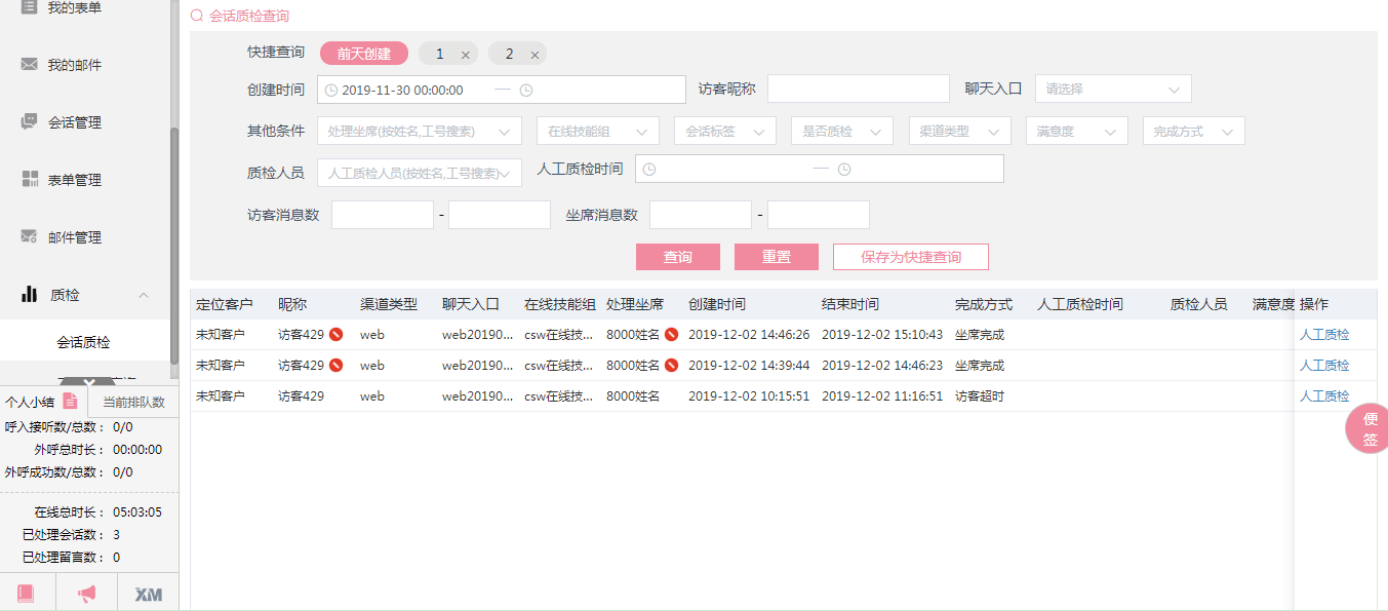Viewport: 1388px width, 611px height.
Task: Click the XM icon in bottom bar
Action: pyautogui.click(x=148, y=594)
